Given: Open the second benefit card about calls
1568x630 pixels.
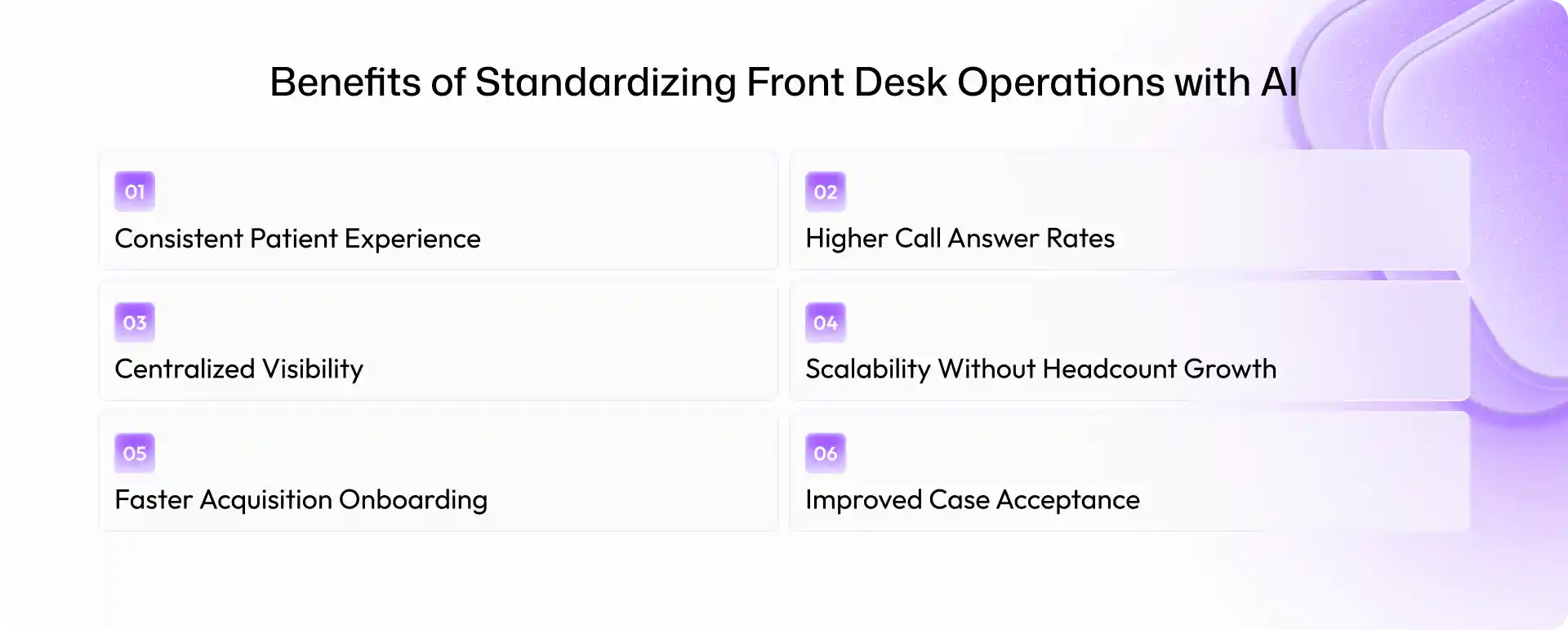Looking at the screenshot, I should [1129, 210].
